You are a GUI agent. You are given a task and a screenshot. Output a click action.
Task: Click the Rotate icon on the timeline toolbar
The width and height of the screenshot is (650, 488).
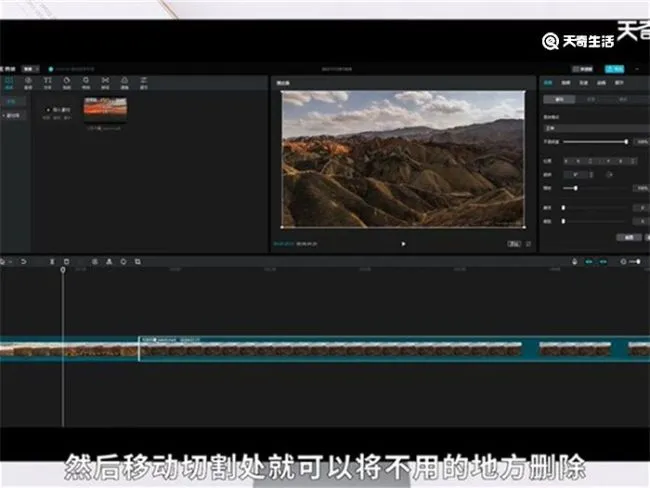point(123,262)
